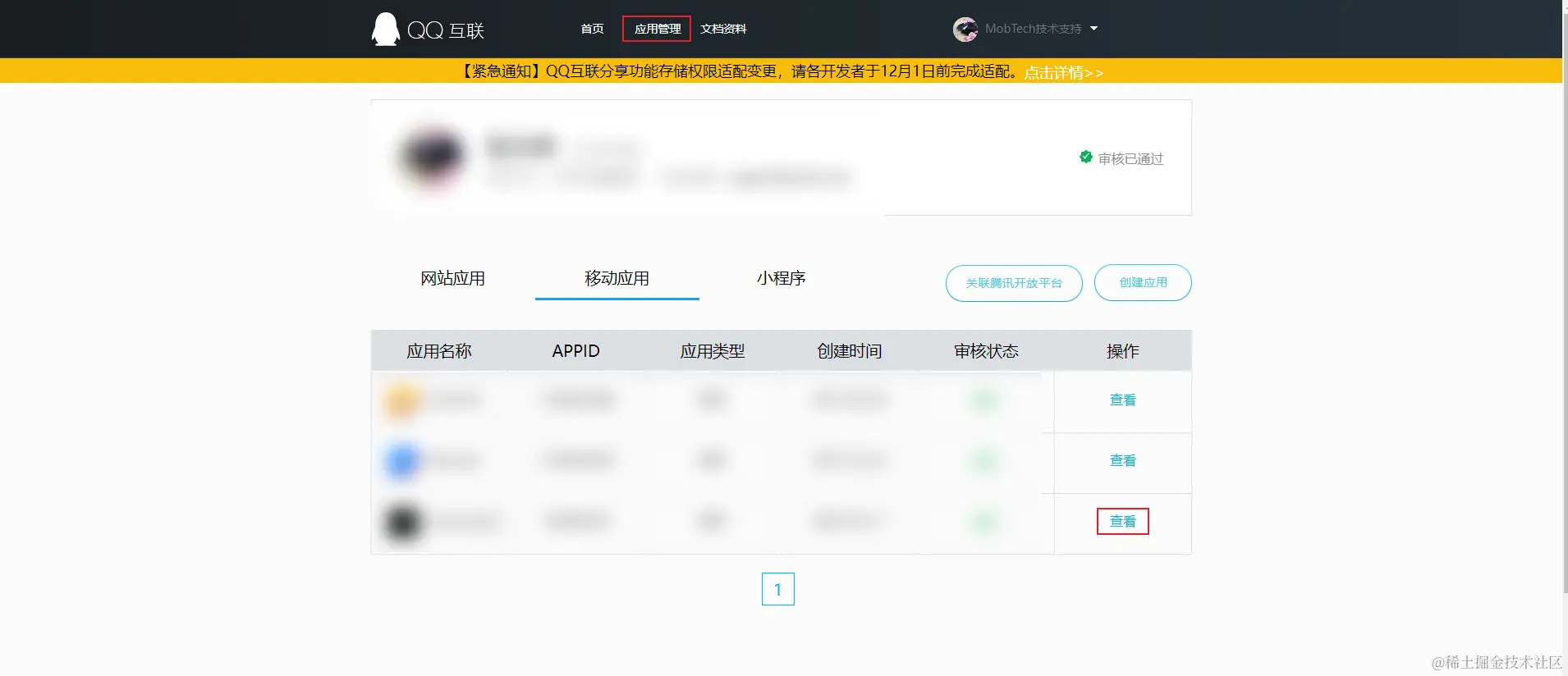Click the 创建时间 column header
Viewport: 1568px width, 676px height.
850,351
